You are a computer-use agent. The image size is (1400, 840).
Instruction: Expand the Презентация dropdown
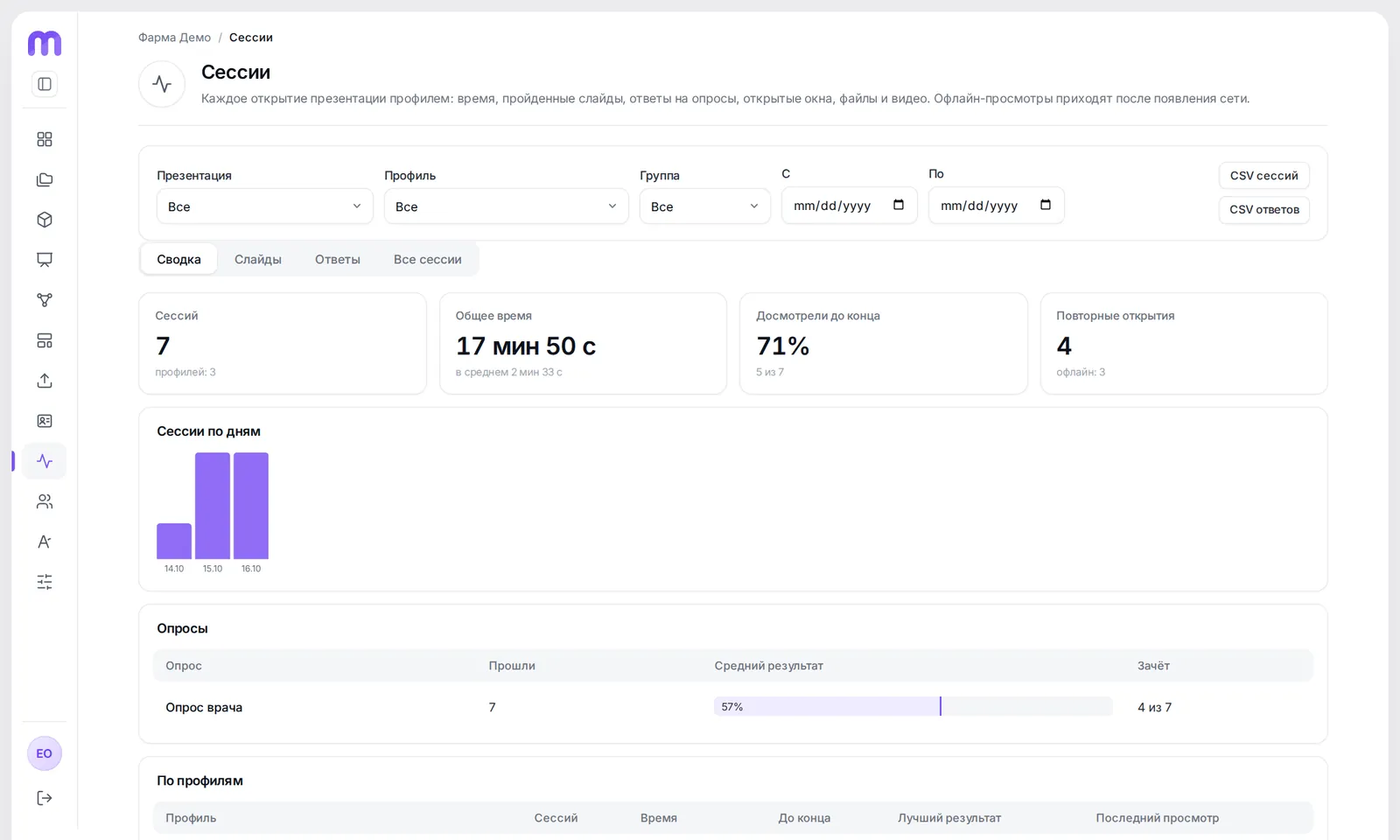(x=265, y=206)
